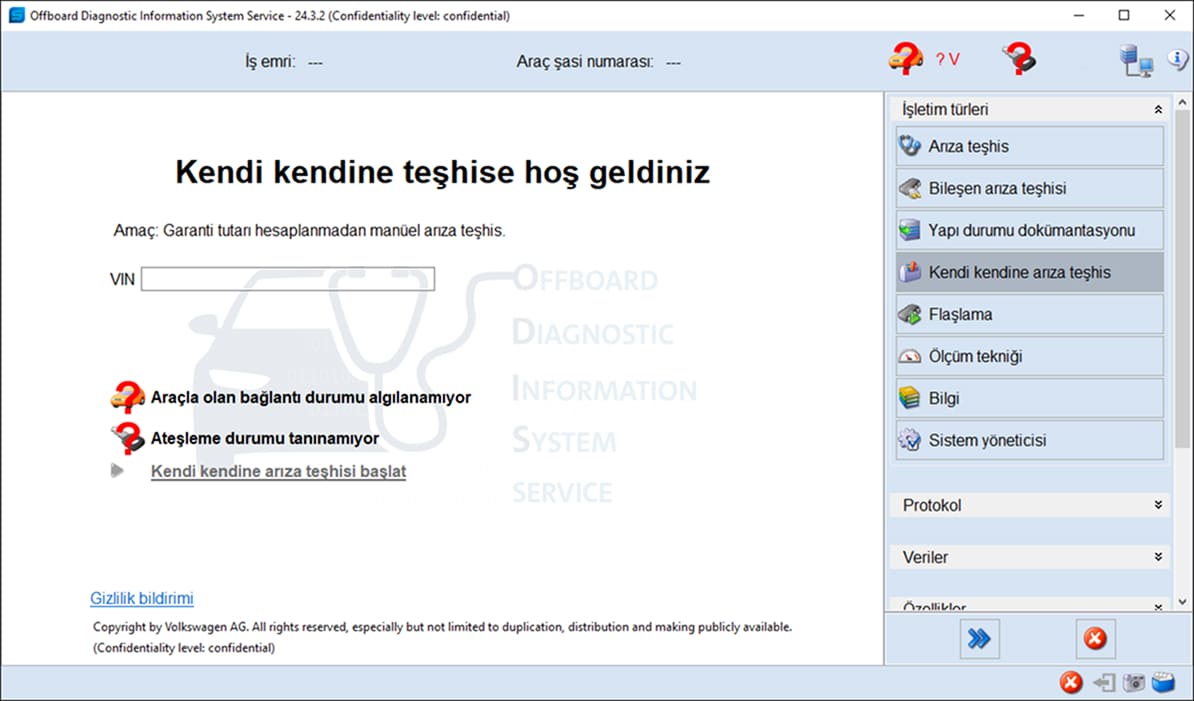
Task: Click the scrollbar down arrow in right panel
Action: click(x=1182, y=601)
